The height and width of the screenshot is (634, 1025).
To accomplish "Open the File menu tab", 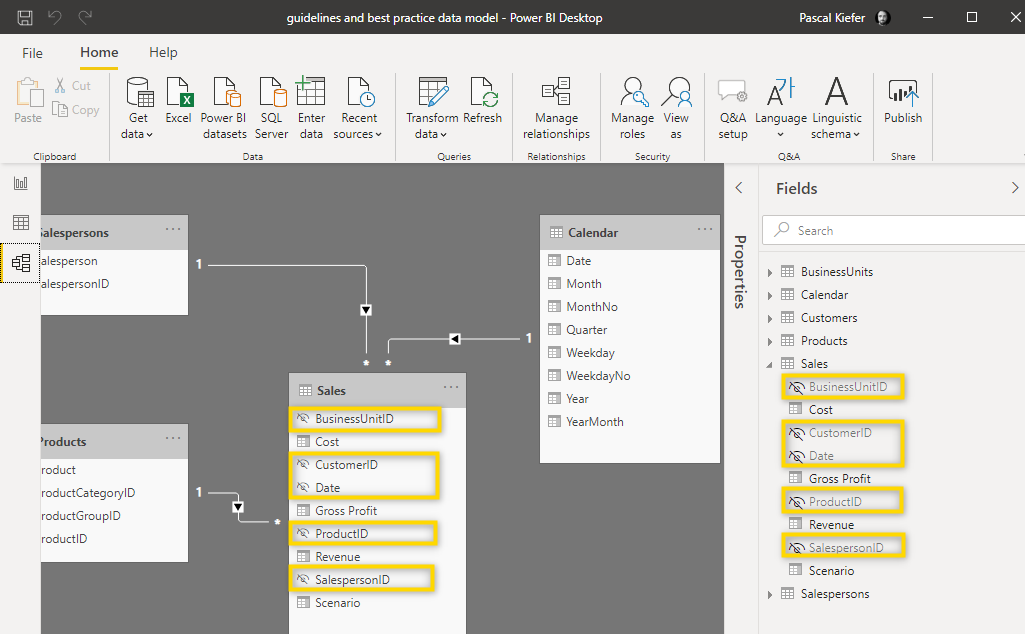I will coord(32,53).
